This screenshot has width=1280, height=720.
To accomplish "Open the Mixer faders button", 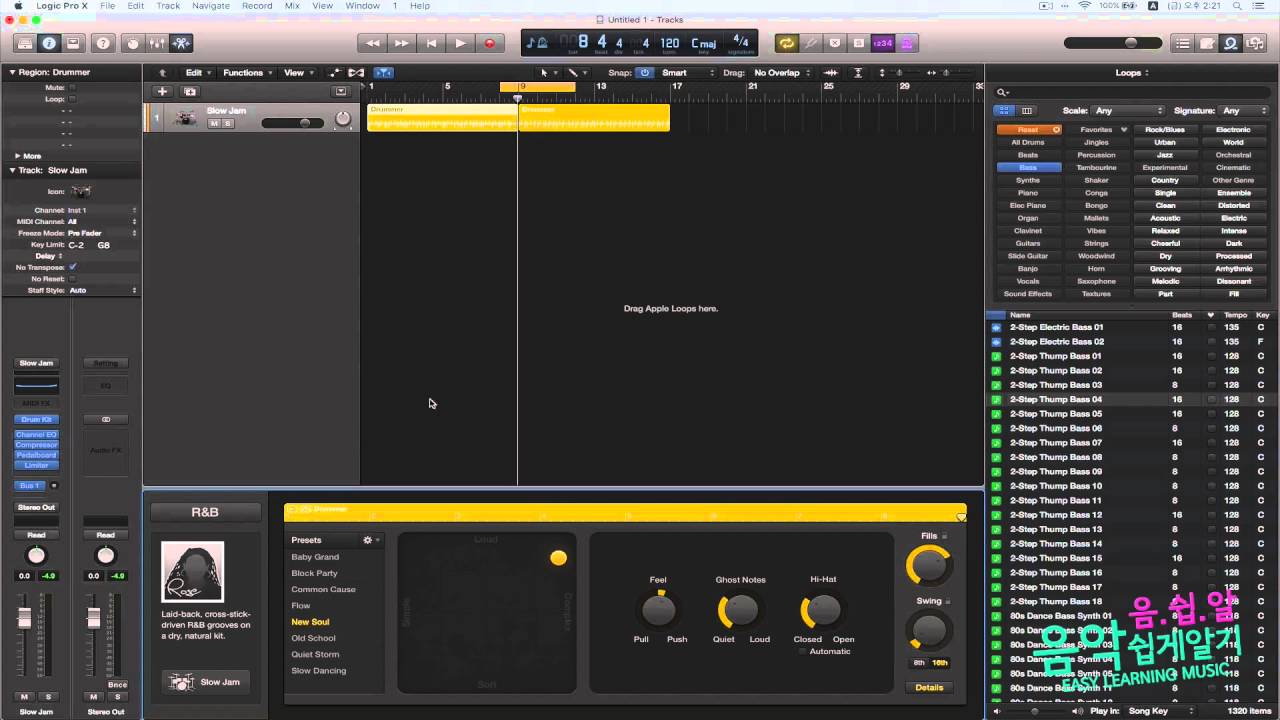I will (x=157, y=43).
